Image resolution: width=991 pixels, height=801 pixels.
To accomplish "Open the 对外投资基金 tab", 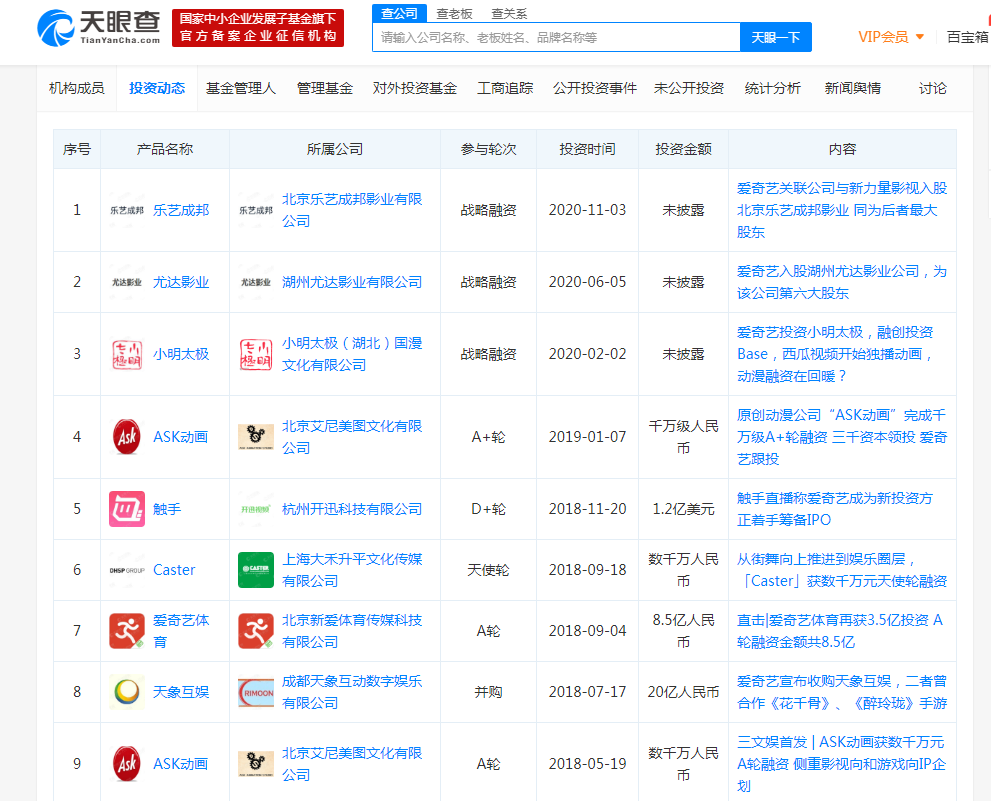I will pyautogui.click(x=415, y=89).
